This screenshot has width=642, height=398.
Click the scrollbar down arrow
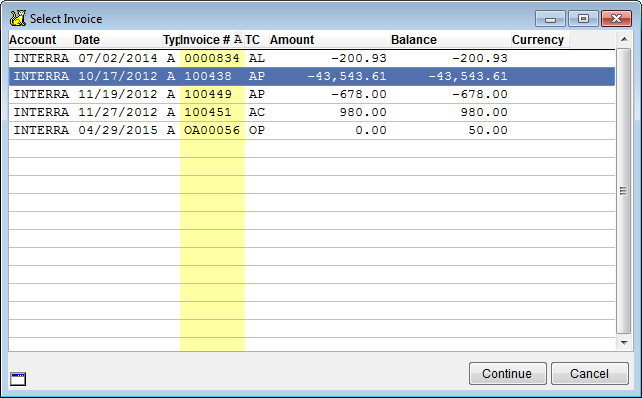624,343
